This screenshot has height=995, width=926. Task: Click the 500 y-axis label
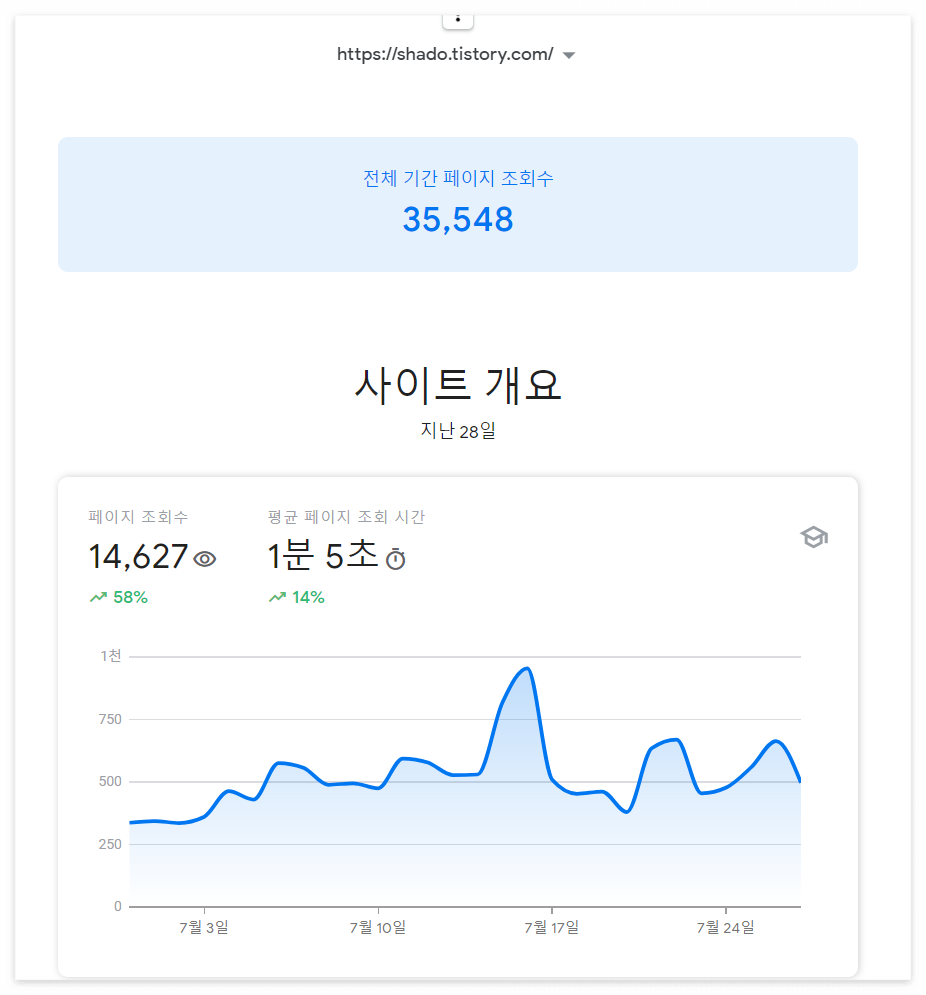110,781
